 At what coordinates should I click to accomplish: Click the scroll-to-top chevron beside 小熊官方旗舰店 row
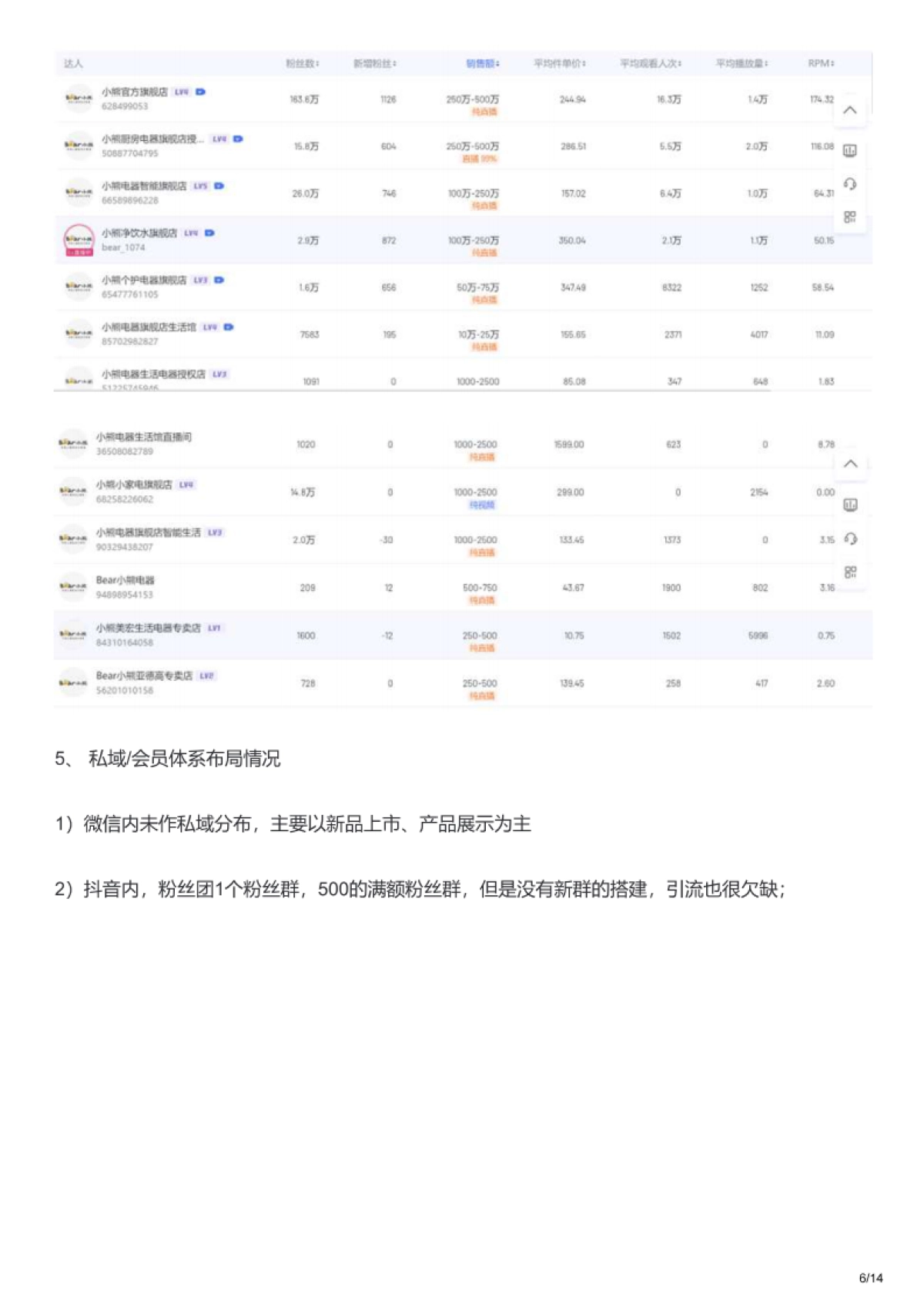click(x=849, y=110)
